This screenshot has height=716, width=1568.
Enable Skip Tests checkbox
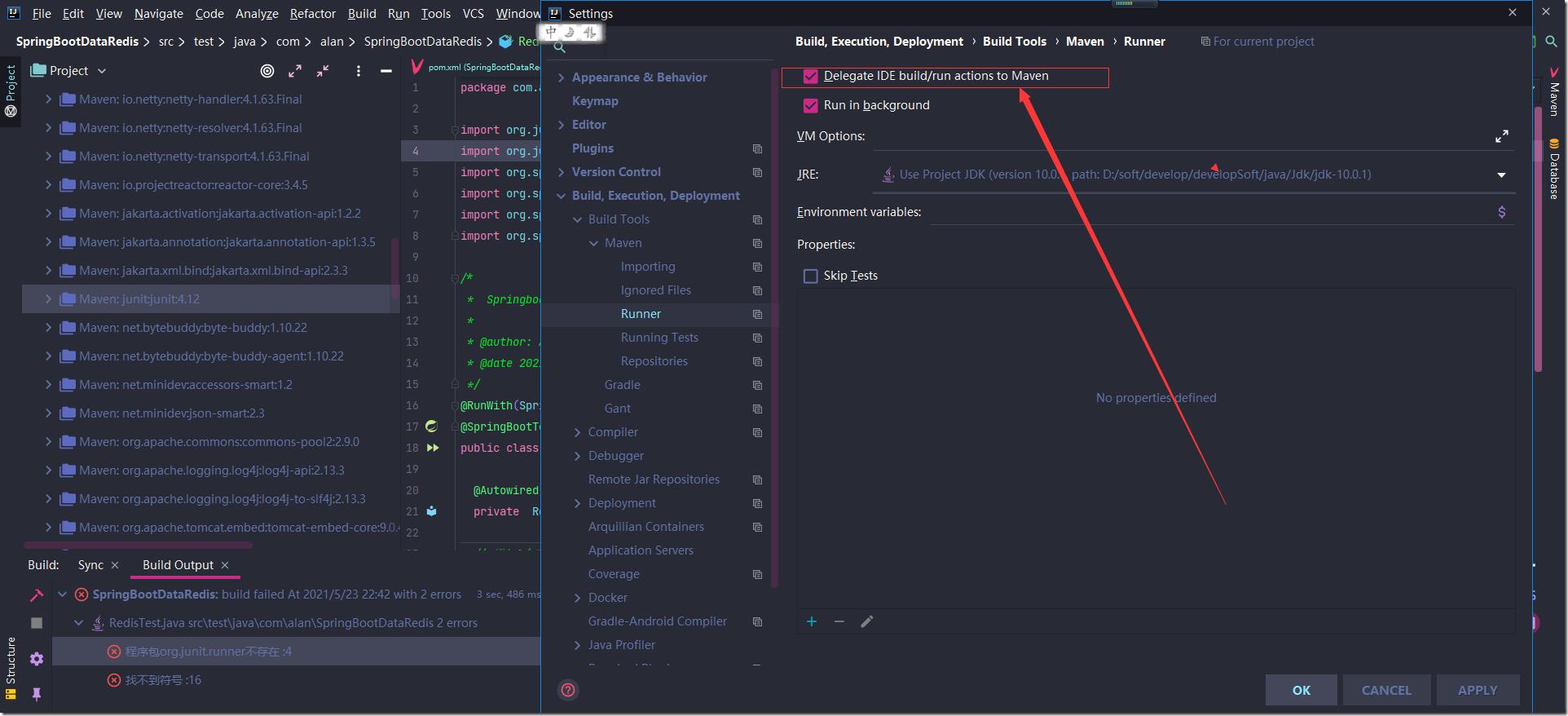810,276
